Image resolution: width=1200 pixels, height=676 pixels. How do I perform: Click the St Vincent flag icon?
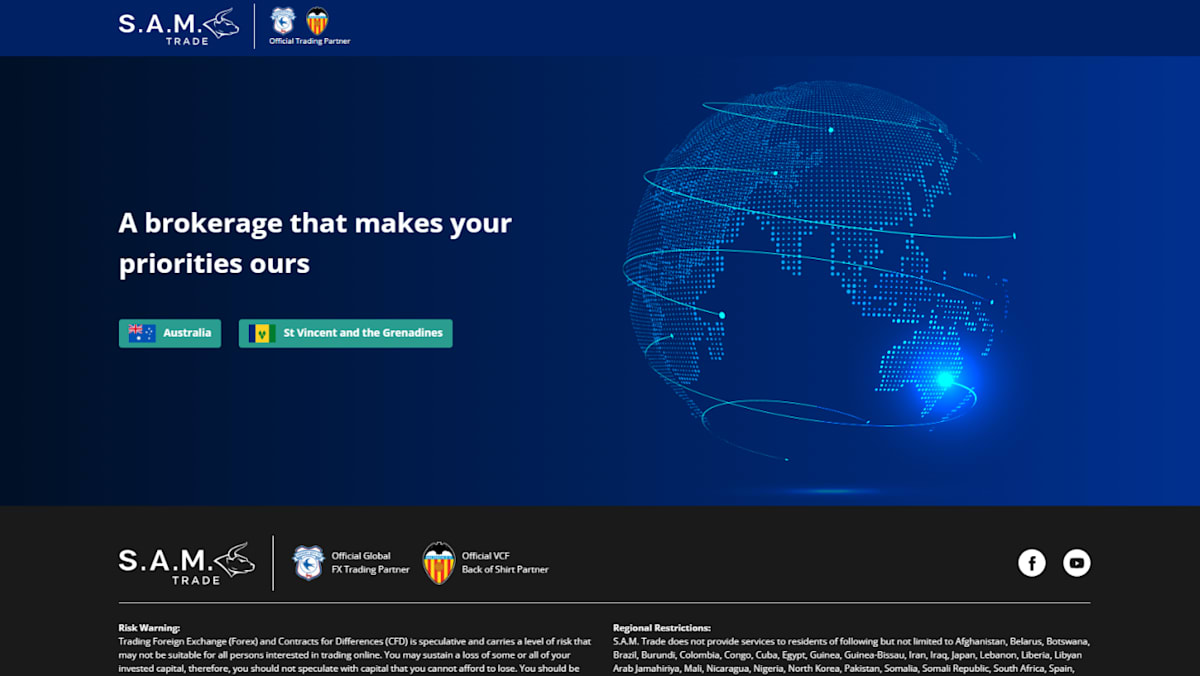coord(262,333)
